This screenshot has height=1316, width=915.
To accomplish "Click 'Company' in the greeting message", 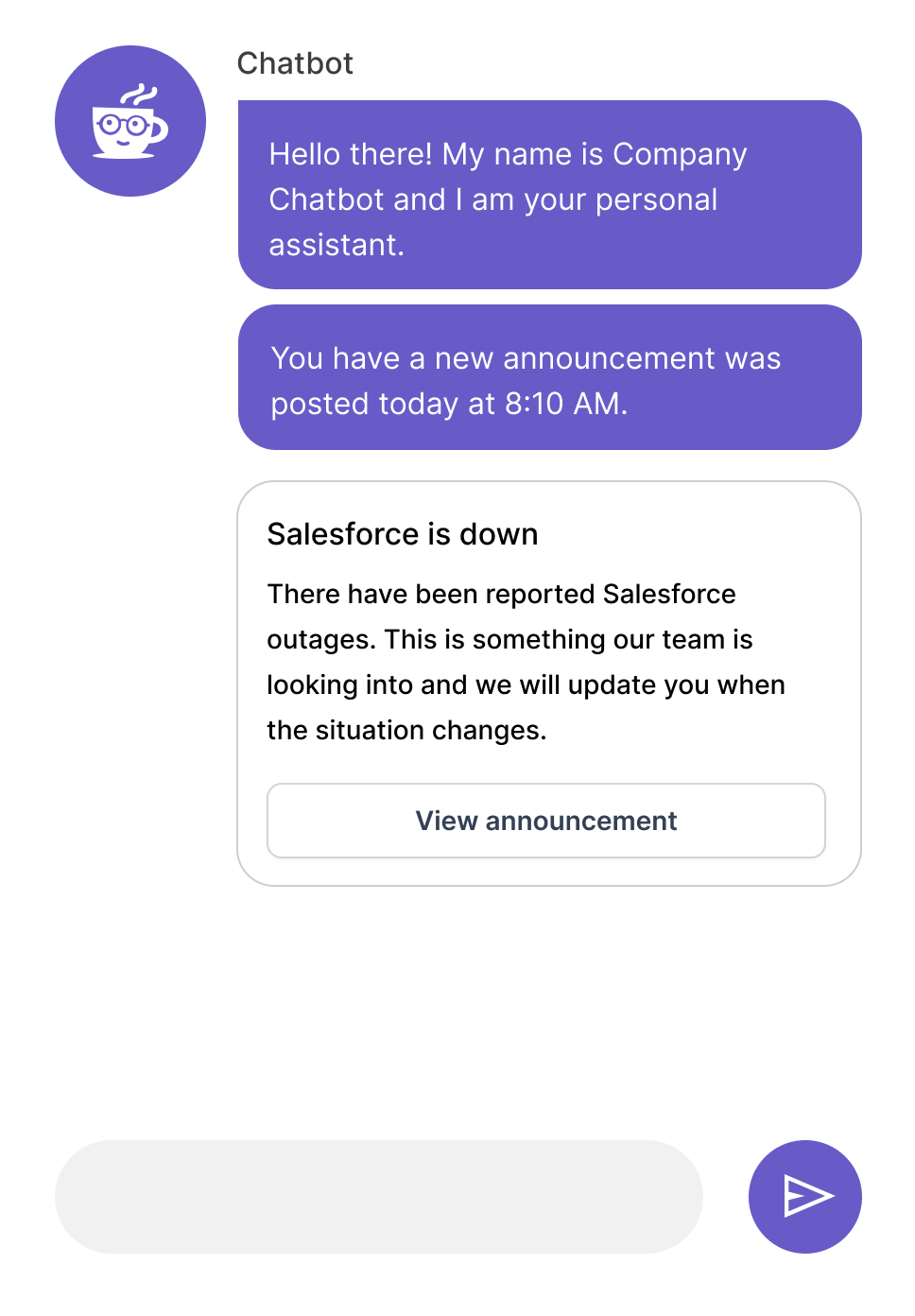I will click(x=680, y=154).
